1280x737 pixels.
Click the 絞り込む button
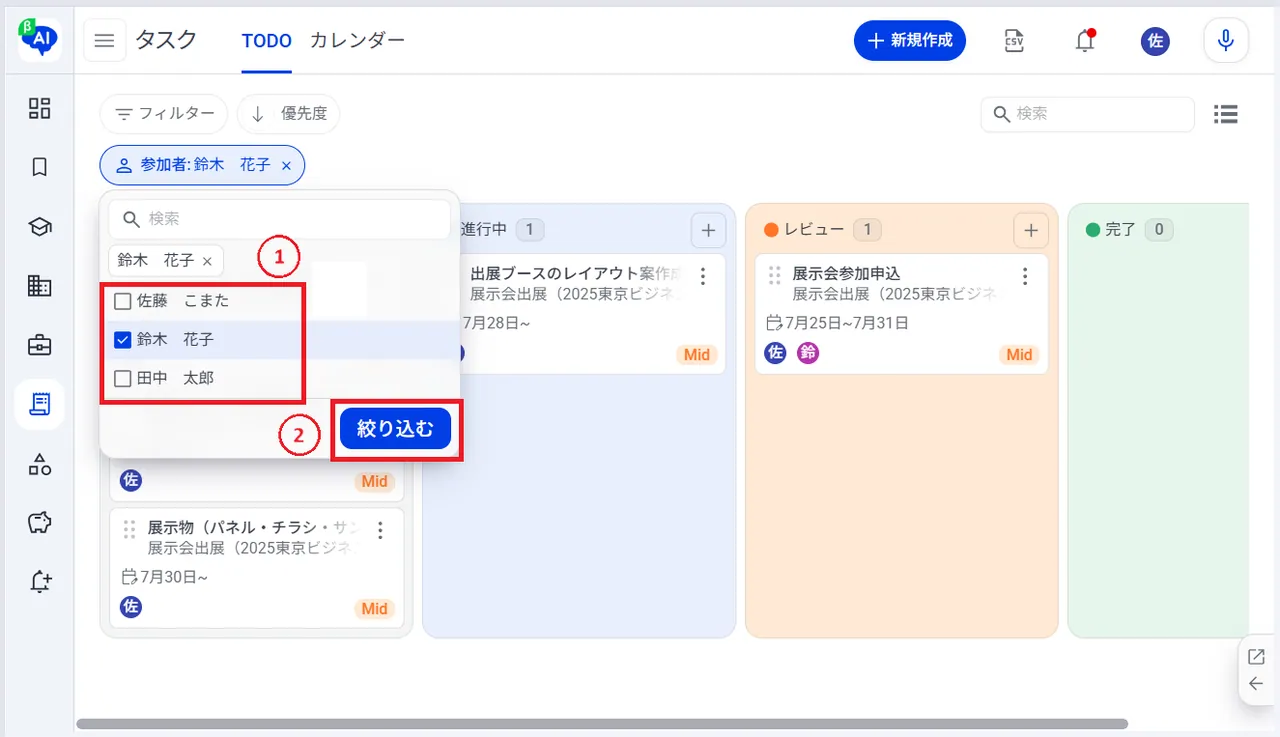tap(396, 429)
